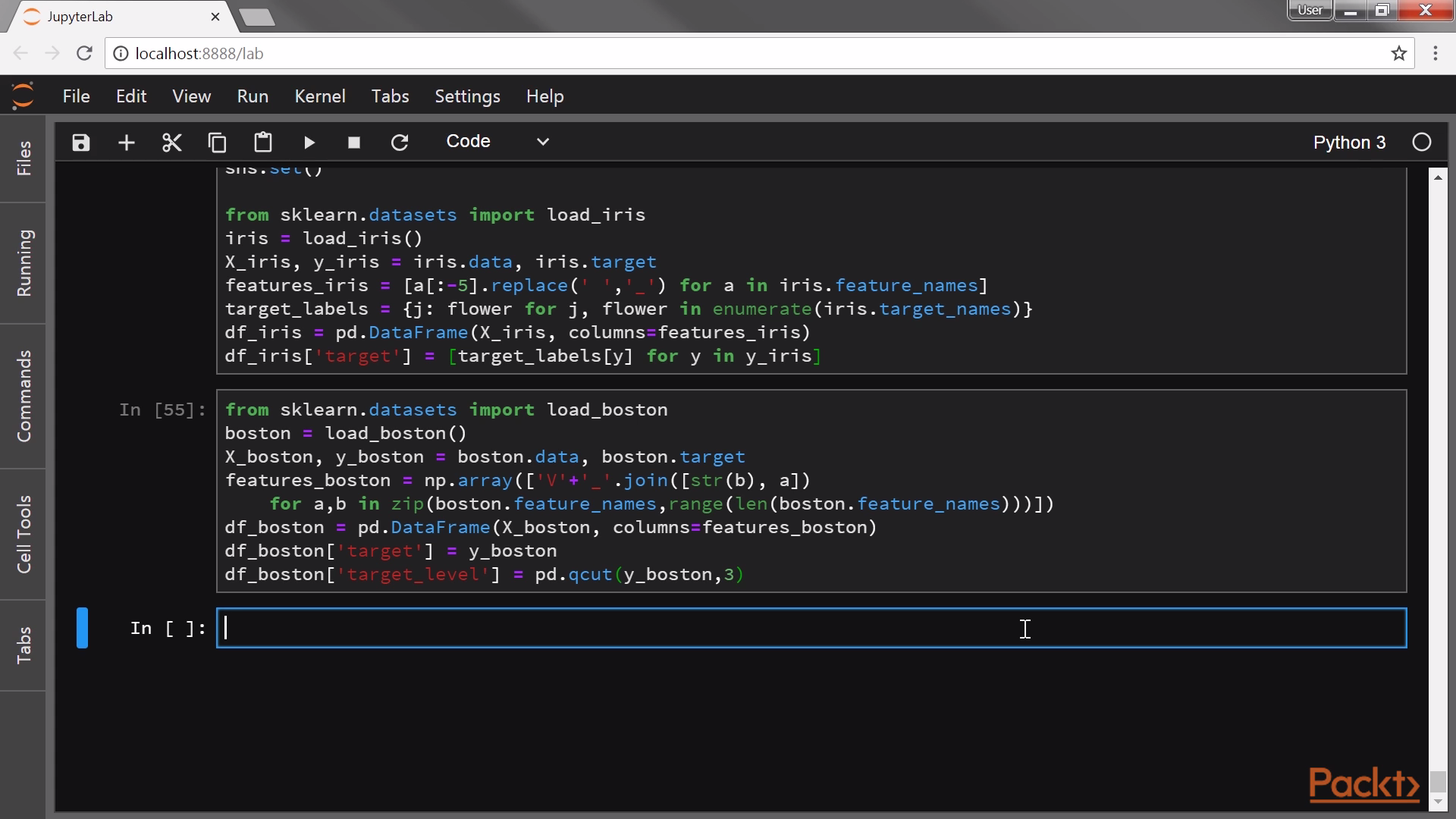This screenshot has width=1456, height=819.
Task: Click the kernel status circle indicator
Action: point(1422,143)
